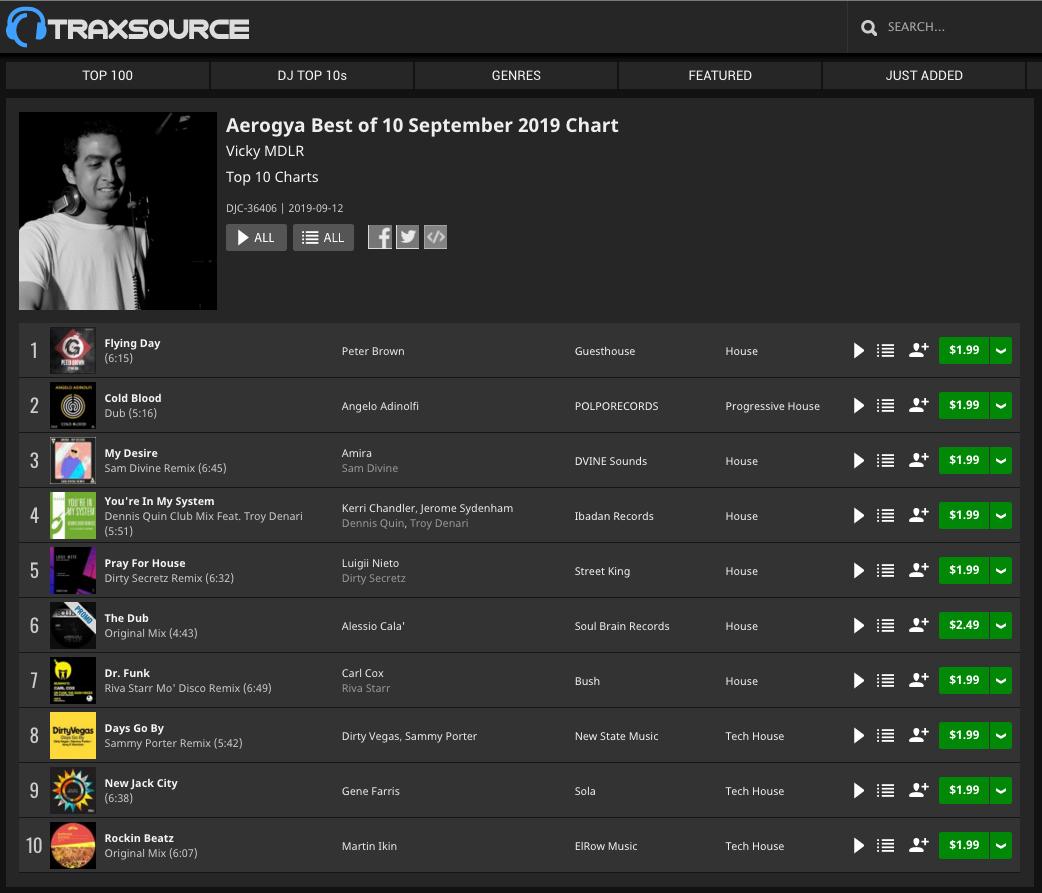Play the Flying Day track
This screenshot has width=1042, height=893.
[859, 351]
